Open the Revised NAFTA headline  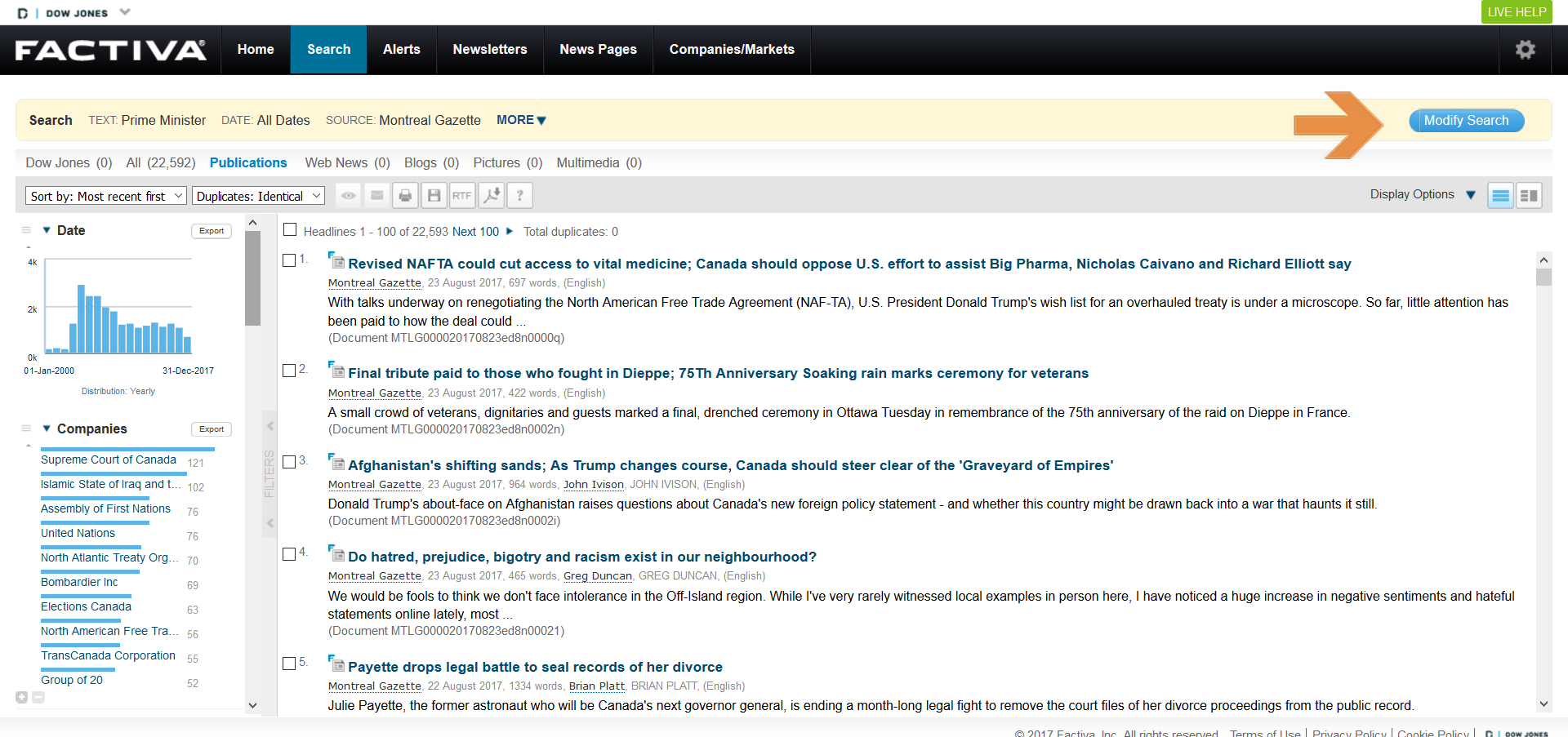point(849,264)
